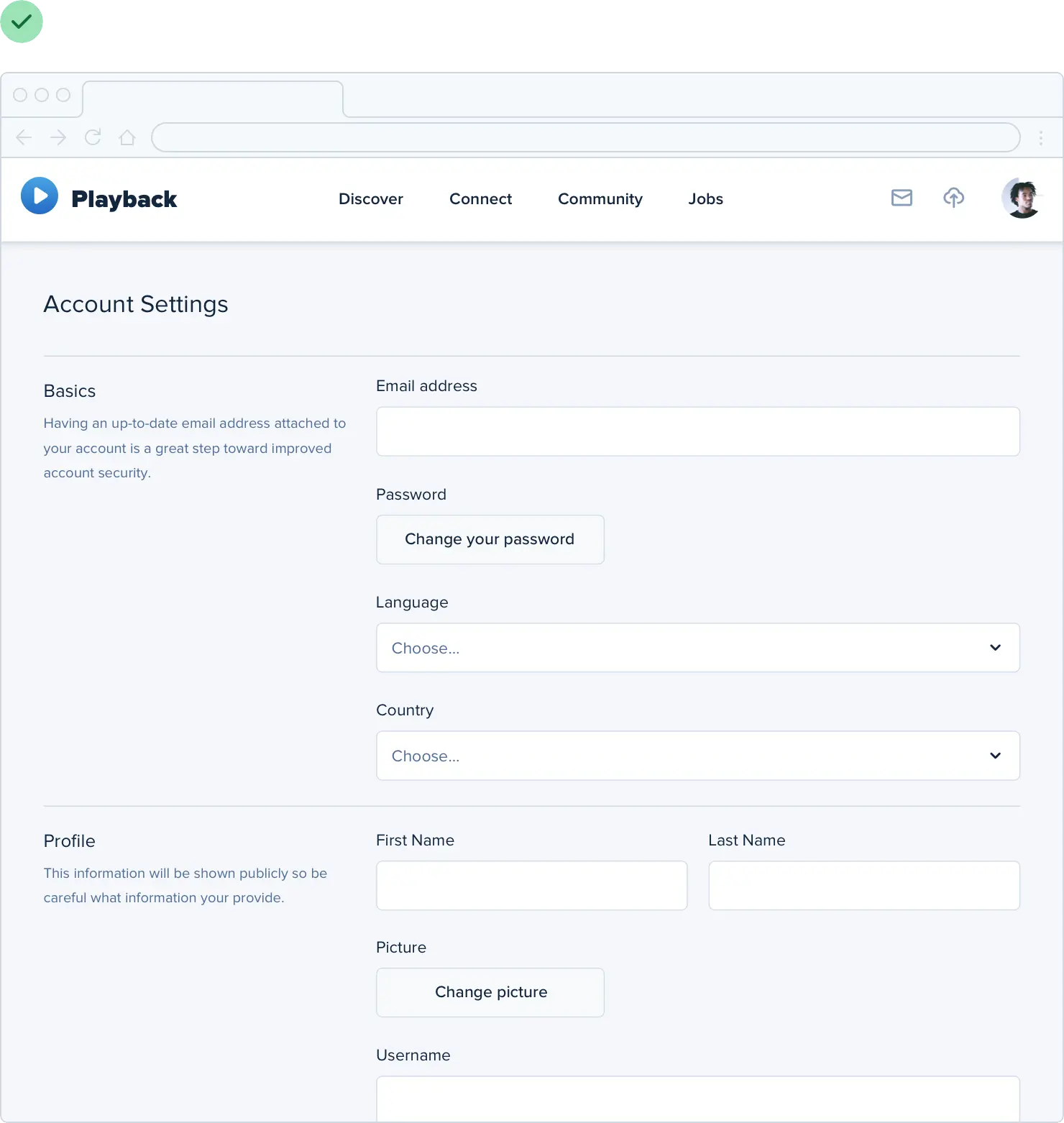
Task: Reload the page with refresh icon
Action: [x=93, y=137]
